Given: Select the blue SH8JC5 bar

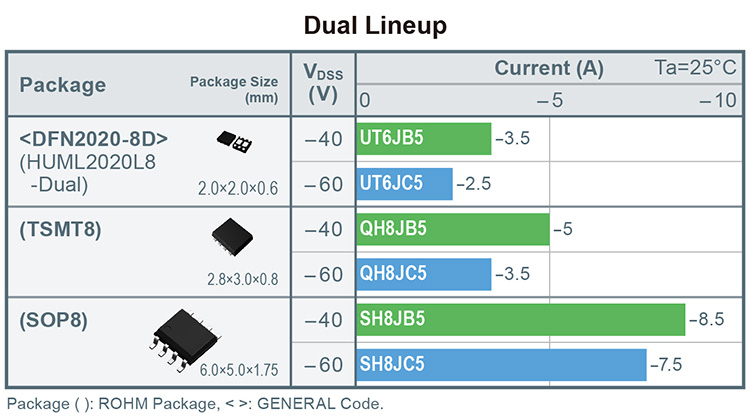Looking at the screenshot, I should pyautogui.click(x=501, y=364).
